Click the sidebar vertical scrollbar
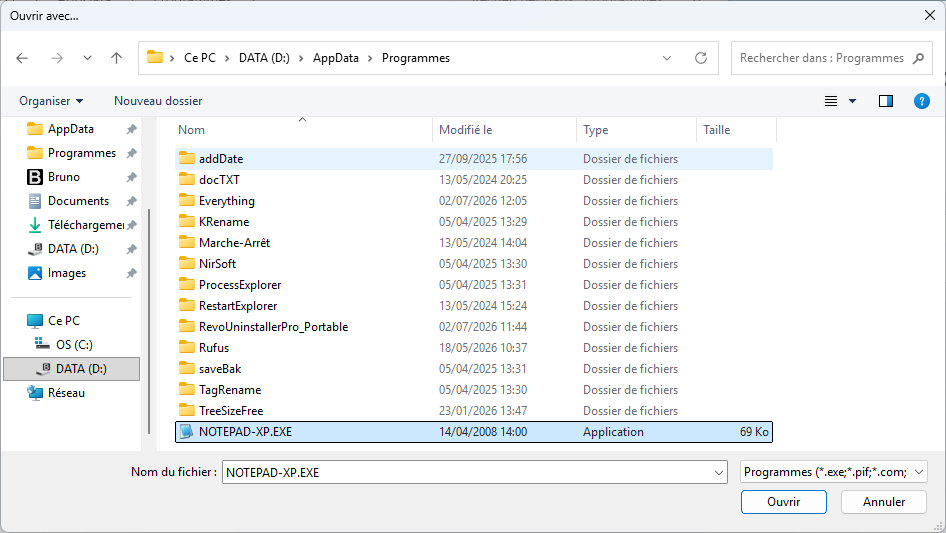 (149, 321)
